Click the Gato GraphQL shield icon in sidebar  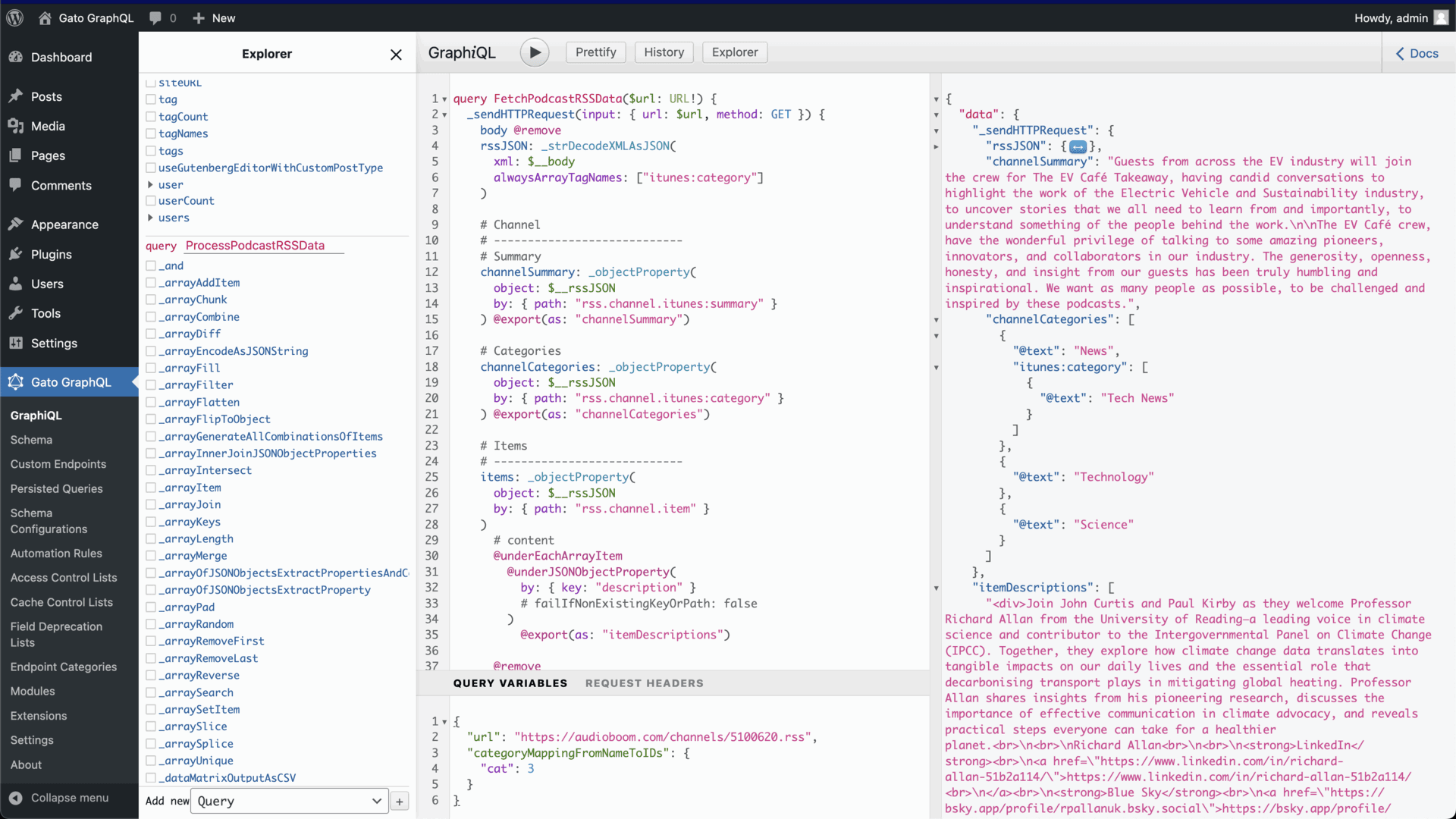[15, 382]
